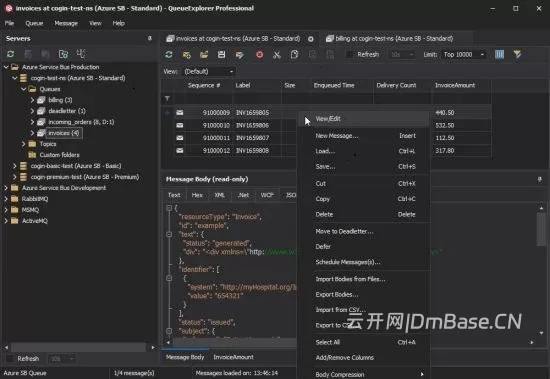Click the Servers tree horizontal scrollbar
This screenshot has width=550, height=379.
point(79,347)
